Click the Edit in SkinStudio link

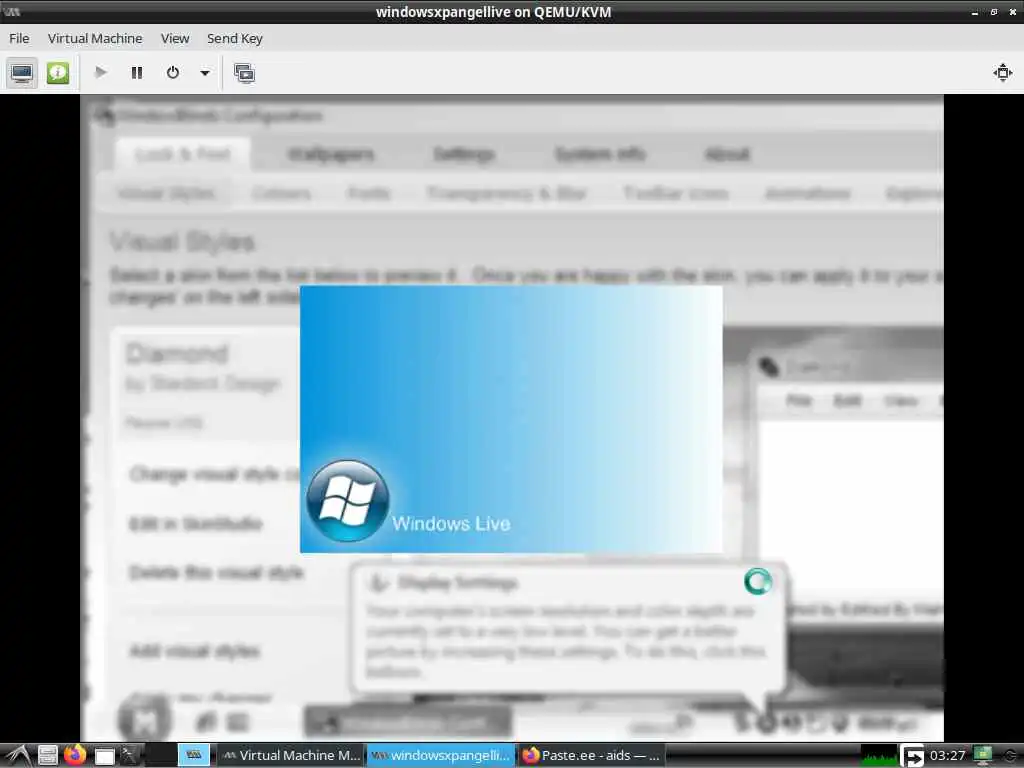click(x=195, y=524)
